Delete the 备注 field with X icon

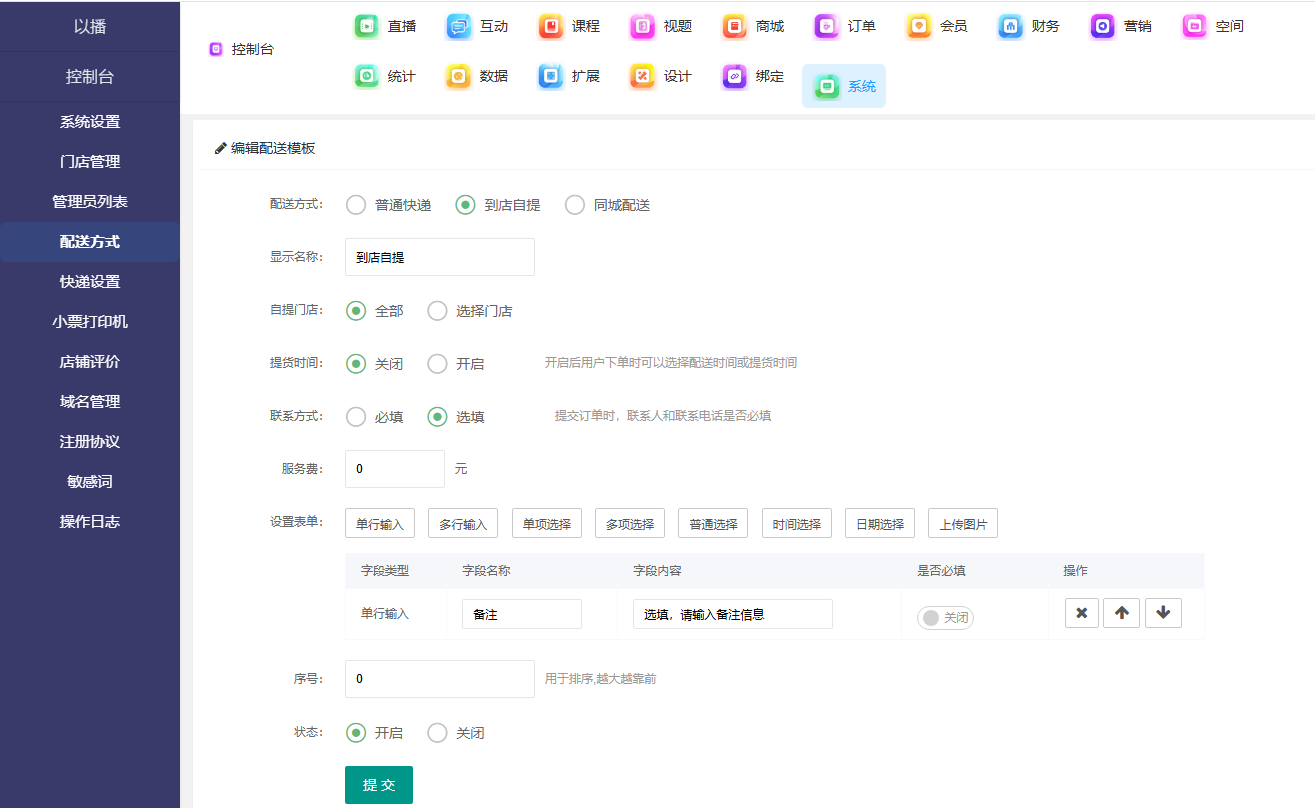click(1082, 613)
